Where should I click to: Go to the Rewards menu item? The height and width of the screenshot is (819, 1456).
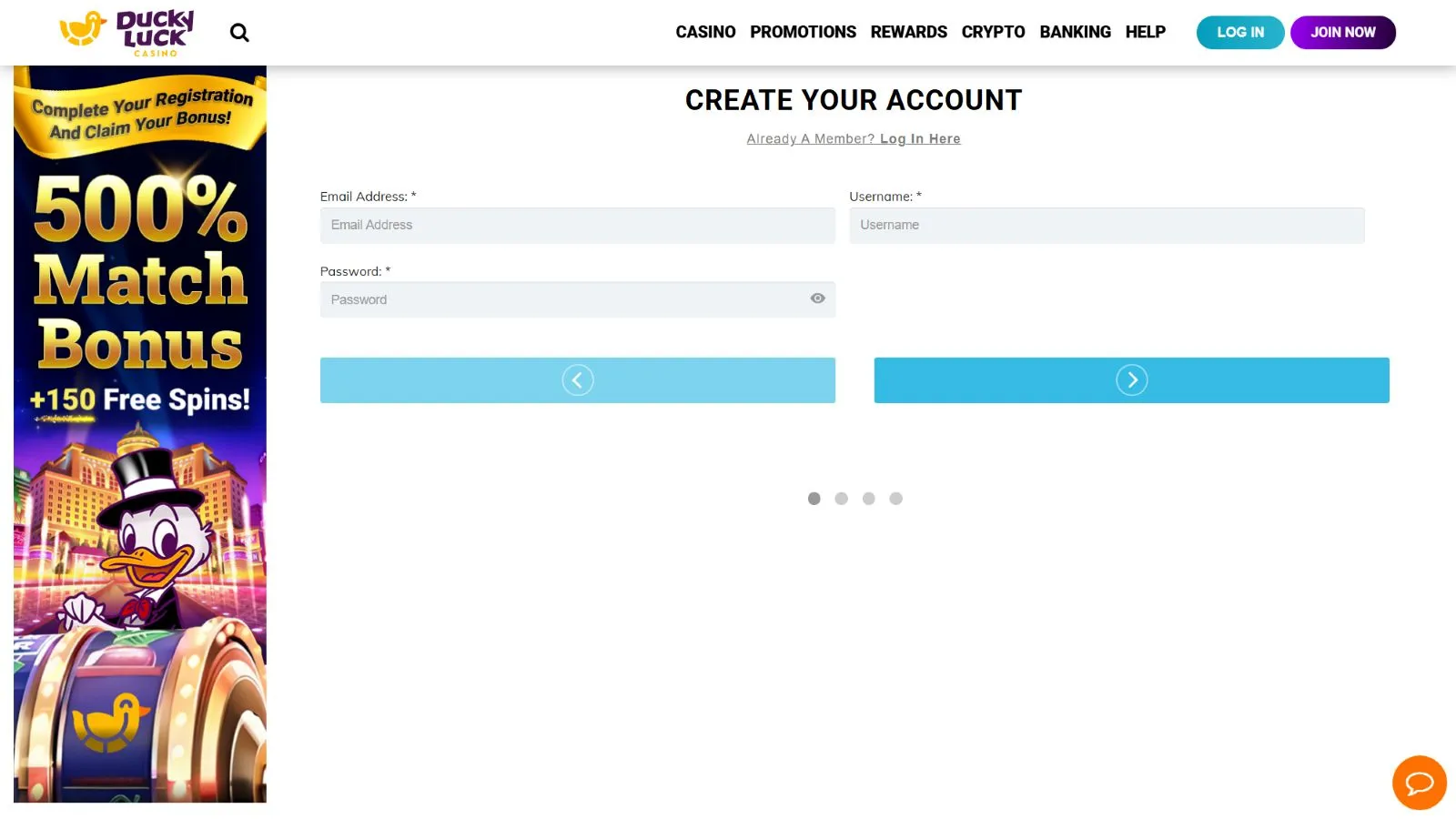click(908, 32)
